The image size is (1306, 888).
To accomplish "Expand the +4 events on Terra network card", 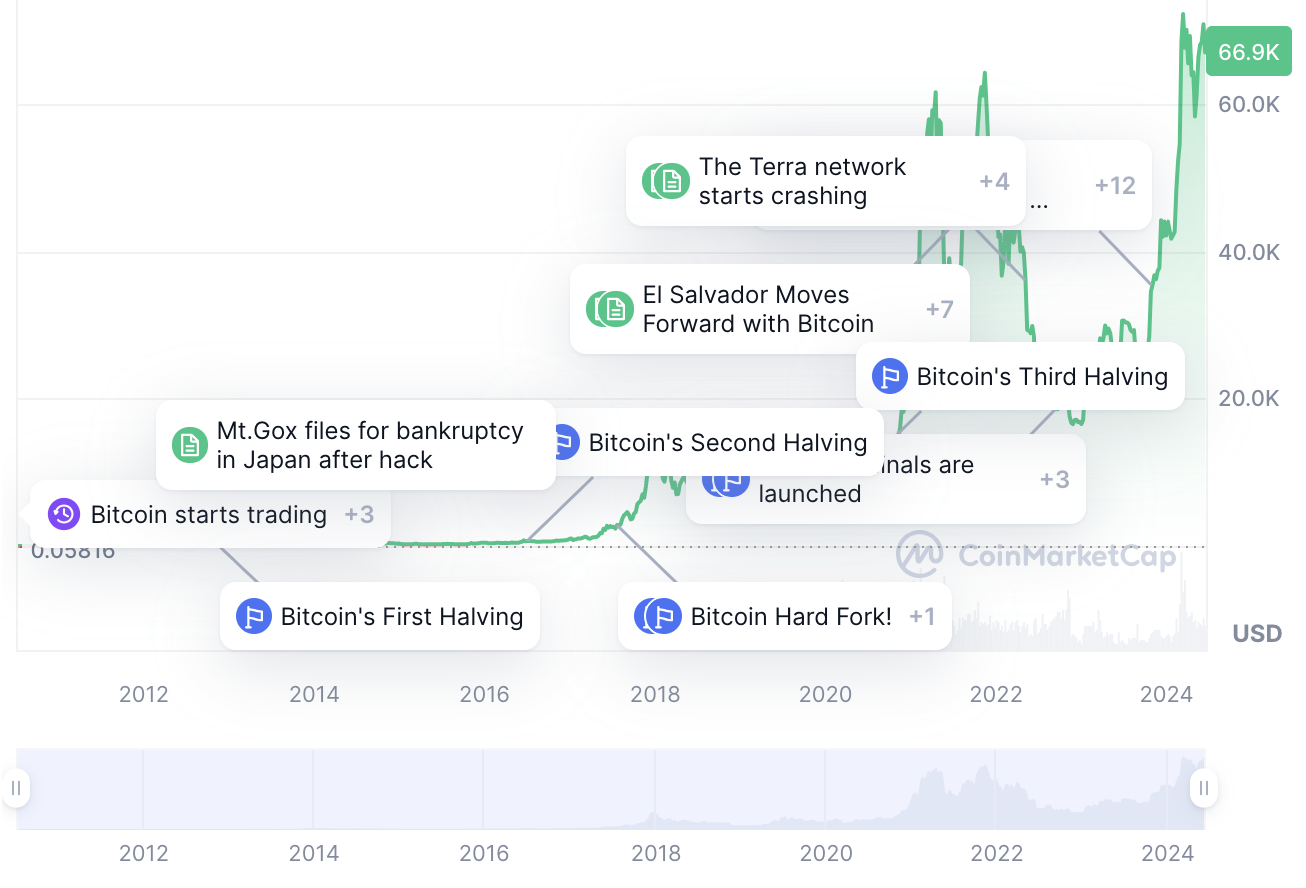I will tap(994, 181).
